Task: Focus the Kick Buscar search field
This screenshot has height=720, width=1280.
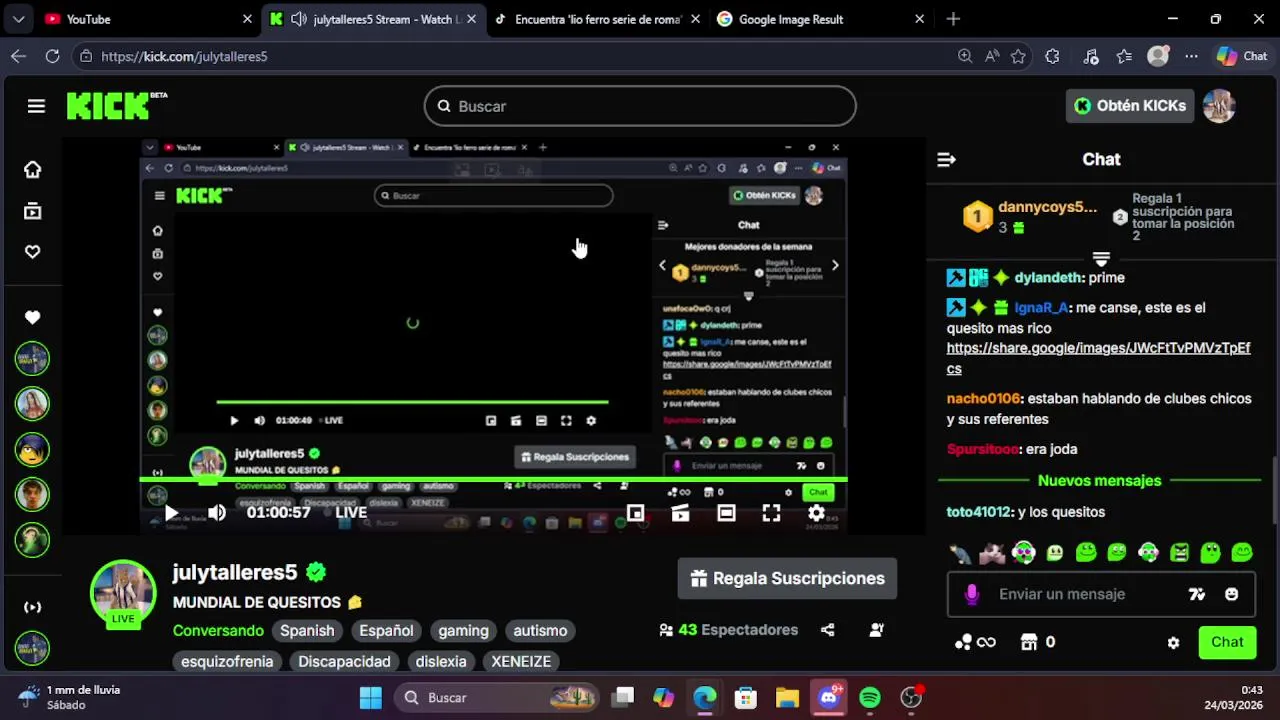Action: 640,106
